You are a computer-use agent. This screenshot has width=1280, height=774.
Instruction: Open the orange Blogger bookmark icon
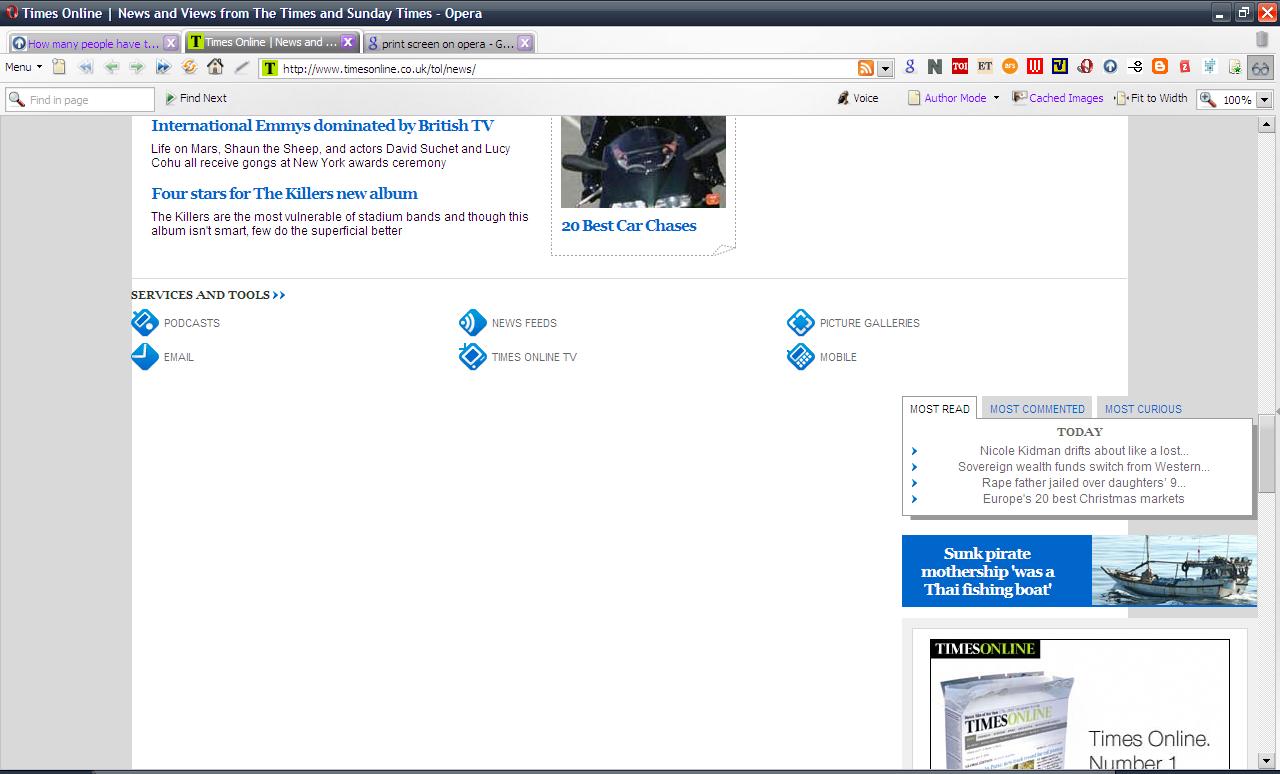[x=1160, y=67]
